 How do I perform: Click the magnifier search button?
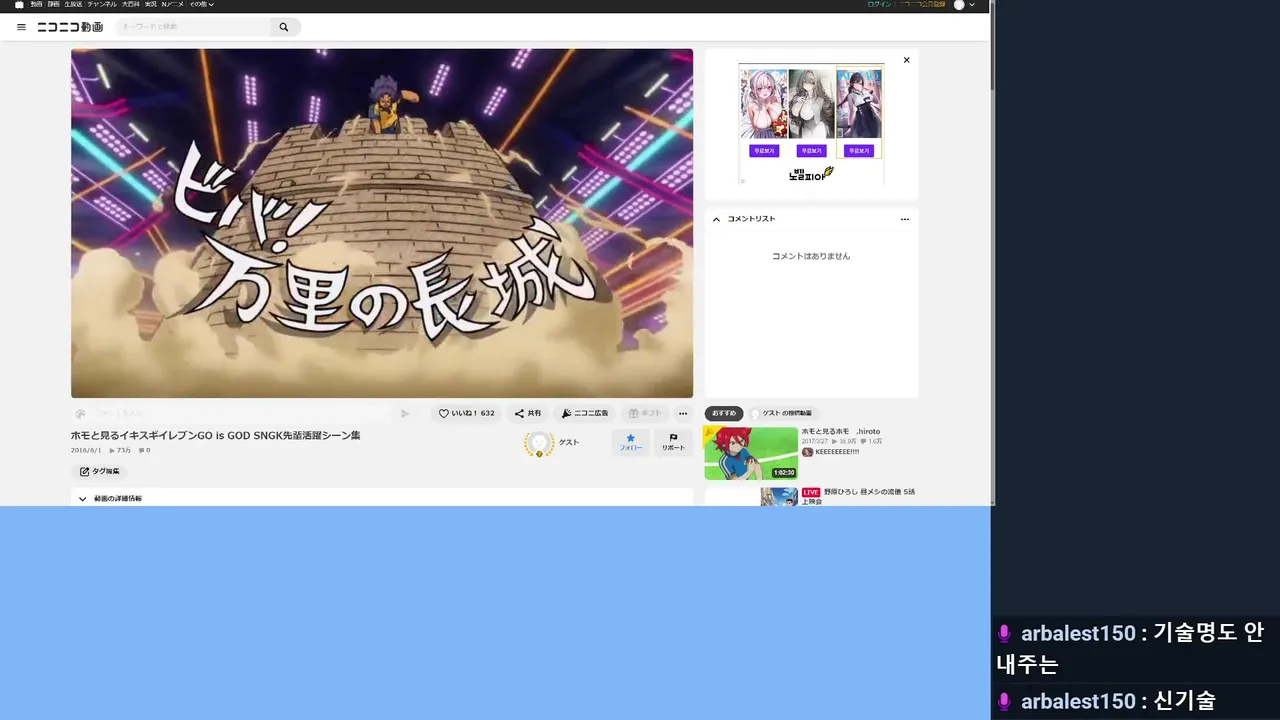pos(284,27)
